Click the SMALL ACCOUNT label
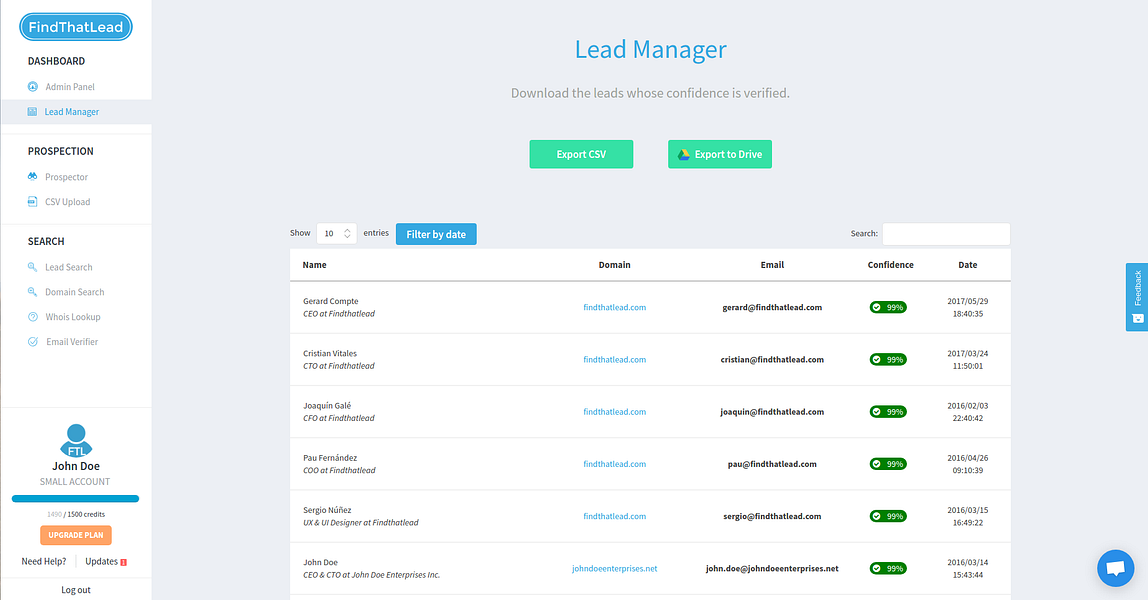The width and height of the screenshot is (1148, 600). click(x=75, y=481)
